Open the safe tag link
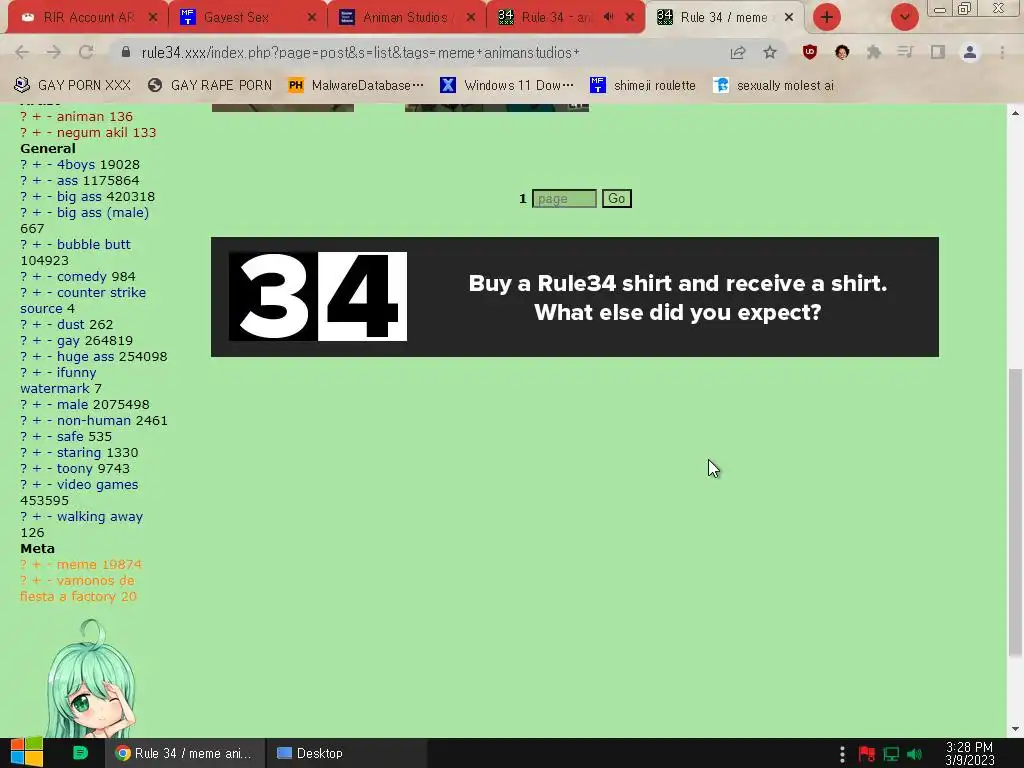 70,436
